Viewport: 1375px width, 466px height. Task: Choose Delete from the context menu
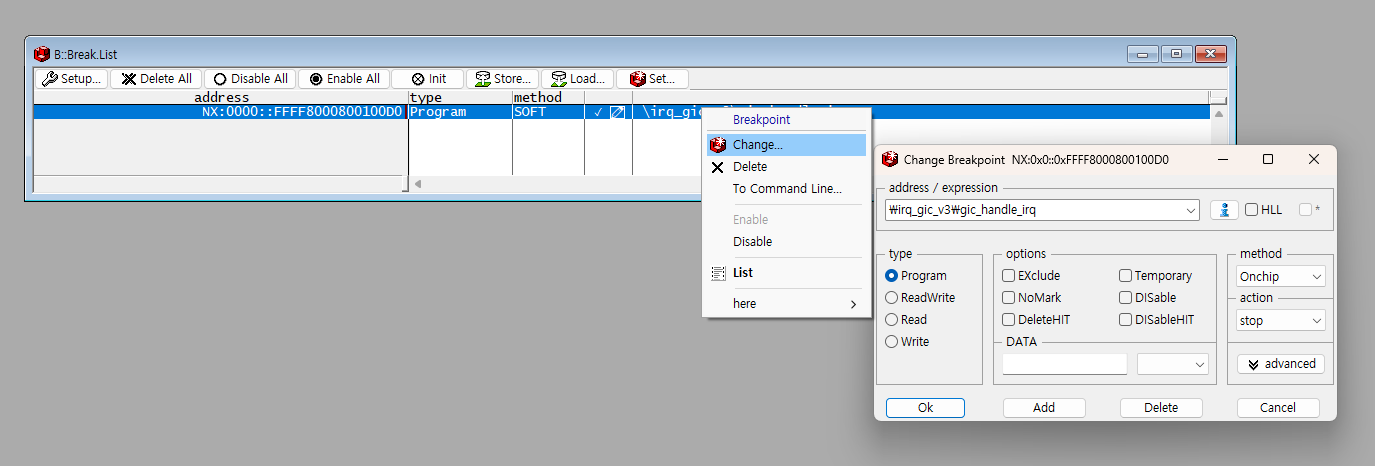(785, 167)
